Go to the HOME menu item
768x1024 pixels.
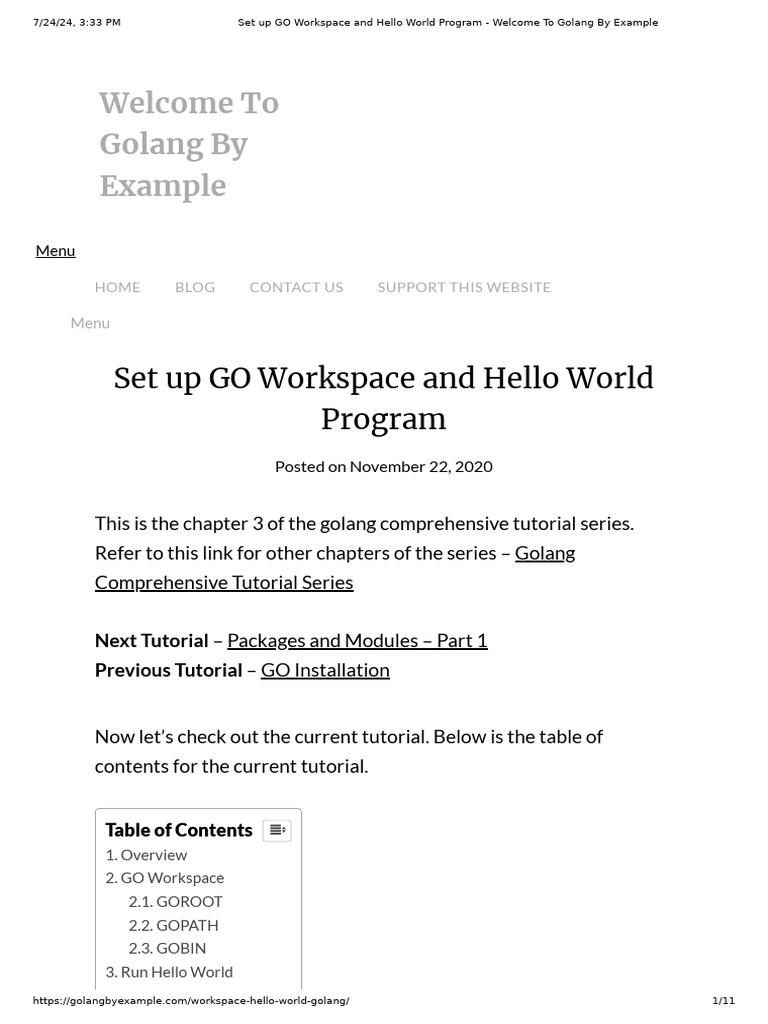click(117, 287)
